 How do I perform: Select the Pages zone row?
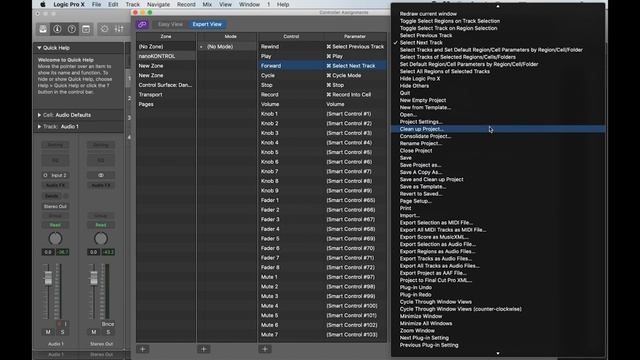pyautogui.click(x=166, y=104)
